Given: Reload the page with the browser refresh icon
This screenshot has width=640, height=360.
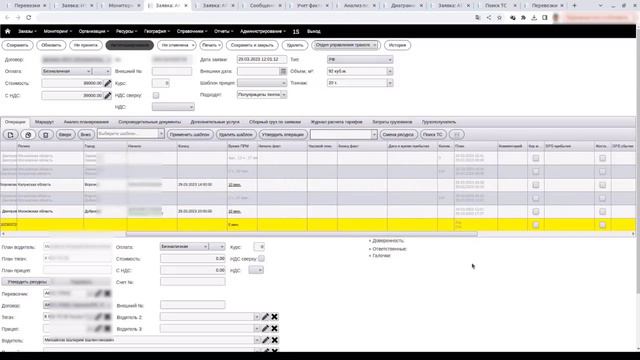Looking at the screenshot, I should click(29, 18).
